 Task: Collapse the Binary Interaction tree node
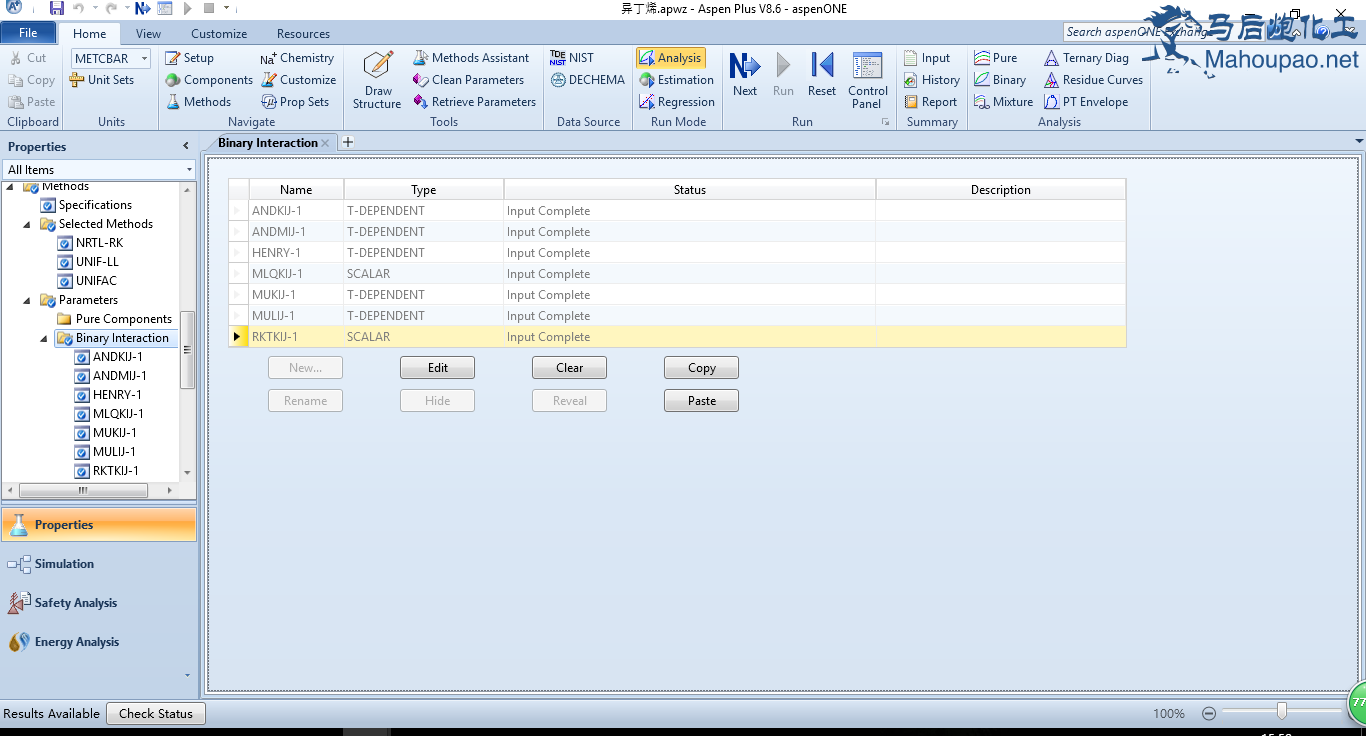(x=44, y=338)
